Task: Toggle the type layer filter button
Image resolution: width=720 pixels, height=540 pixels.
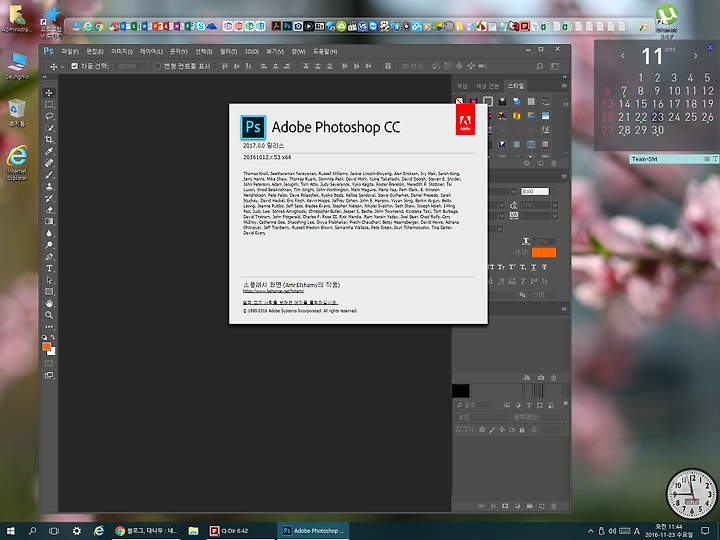Action: coord(529,405)
